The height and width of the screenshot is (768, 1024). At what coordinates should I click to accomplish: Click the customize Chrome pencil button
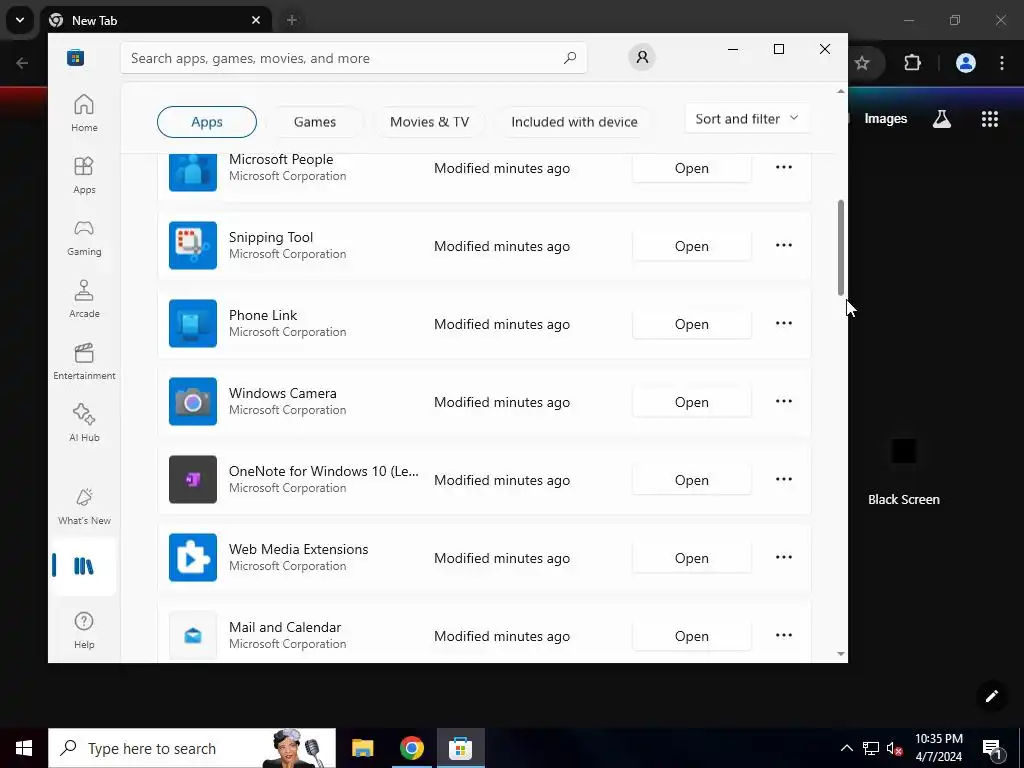click(991, 696)
